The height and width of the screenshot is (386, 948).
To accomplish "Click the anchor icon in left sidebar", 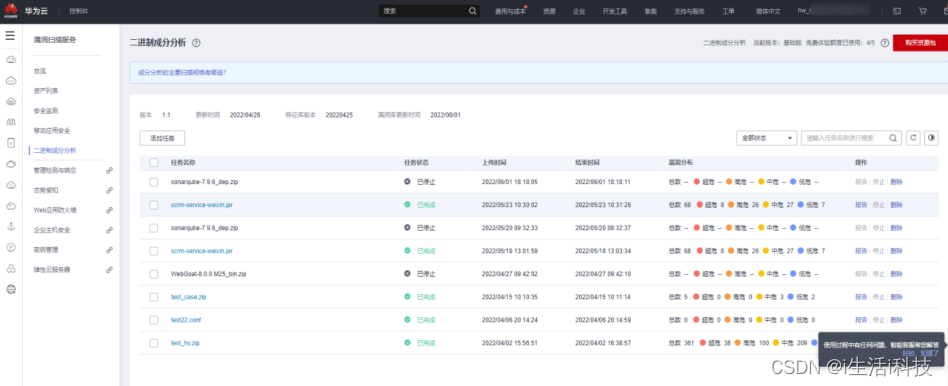I will [x=11, y=226].
